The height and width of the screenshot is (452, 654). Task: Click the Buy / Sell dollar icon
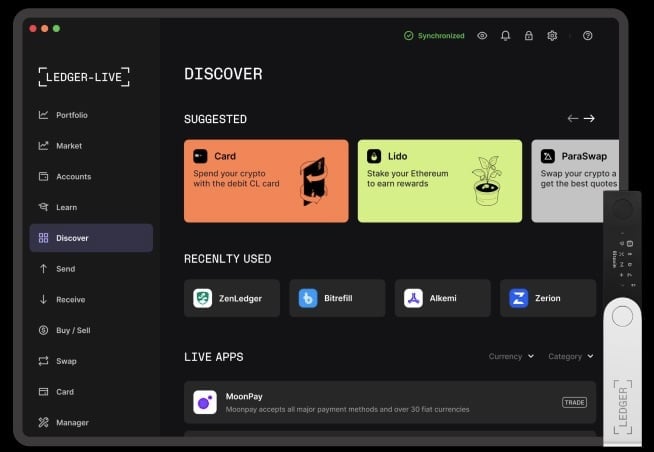[x=43, y=330]
